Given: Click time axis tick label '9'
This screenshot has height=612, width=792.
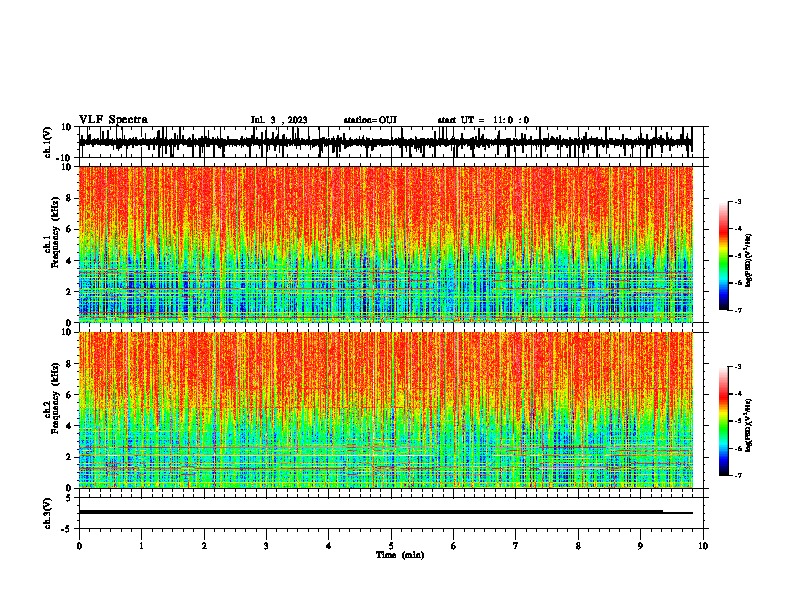Looking at the screenshot, I should (x=640, y=546).
